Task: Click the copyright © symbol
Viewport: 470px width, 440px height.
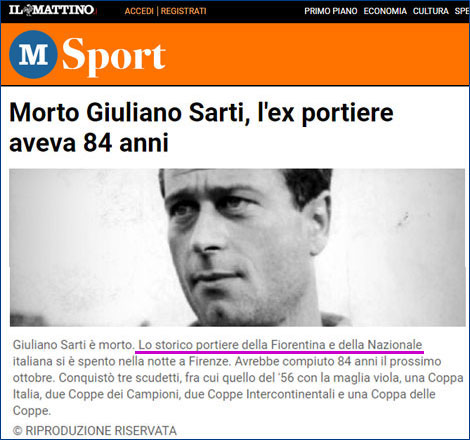Action: [17, 431]
